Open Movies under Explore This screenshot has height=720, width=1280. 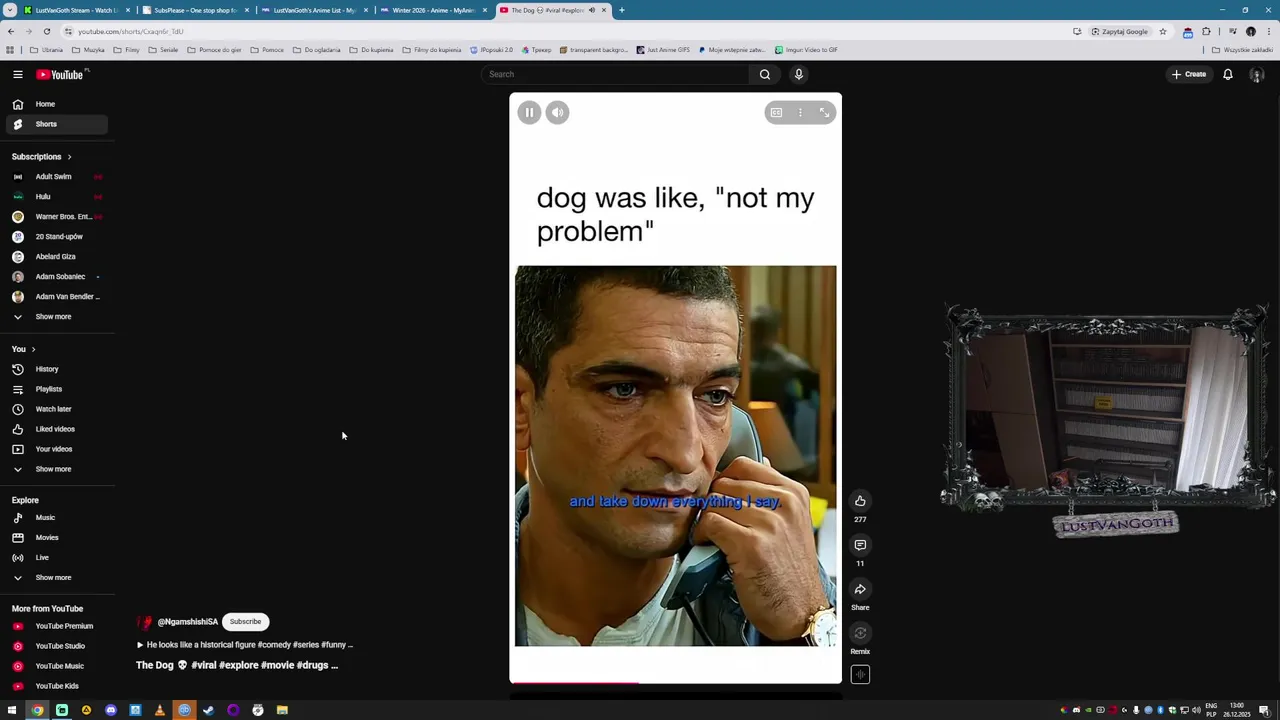[56, 537]
